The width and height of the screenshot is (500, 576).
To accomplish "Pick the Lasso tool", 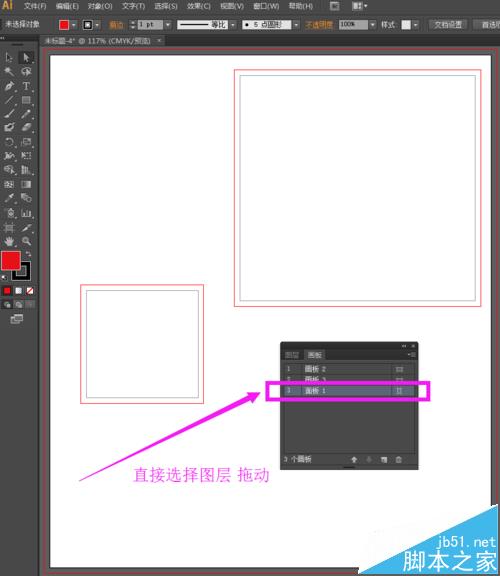I will point(26,72).
